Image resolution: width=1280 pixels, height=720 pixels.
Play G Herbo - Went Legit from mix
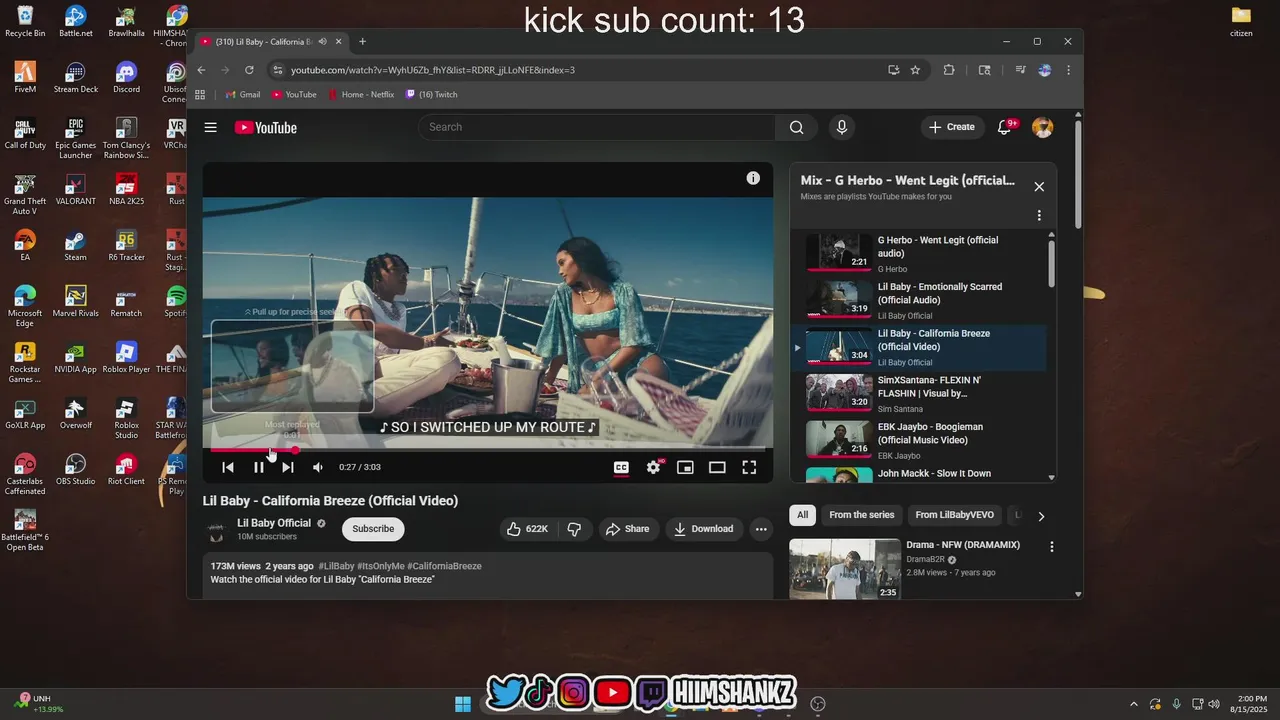pos(918,254)
